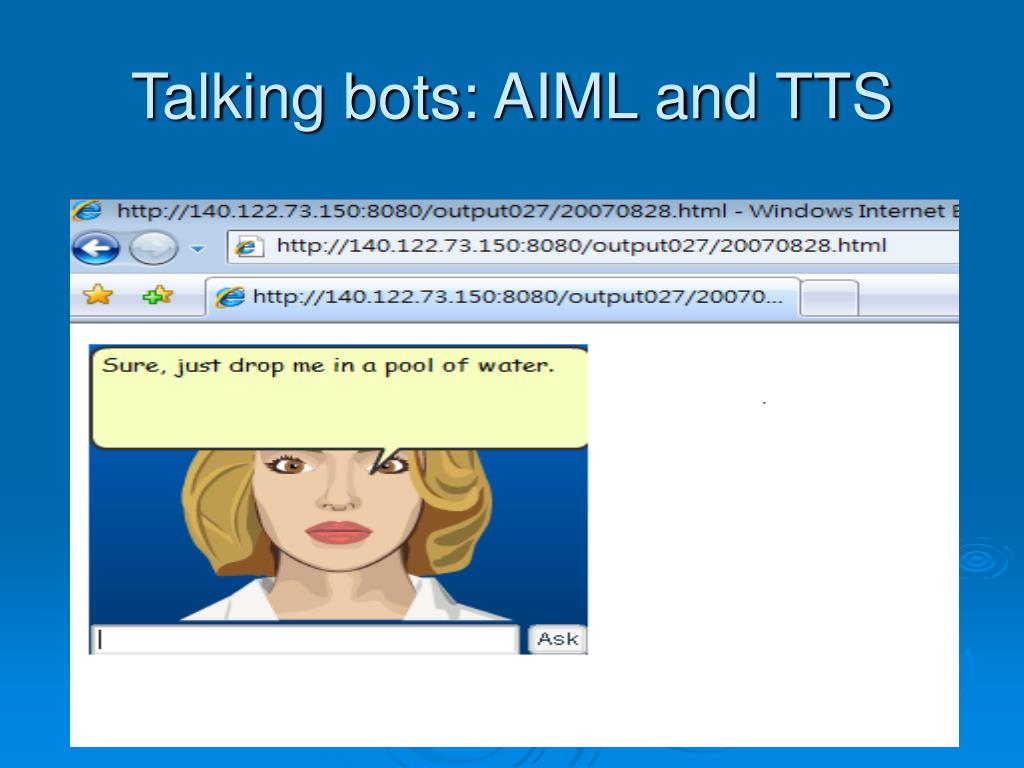This screenshot has height=768, width=1024.
Task: Click the Ask button
Action: point(557,639)
